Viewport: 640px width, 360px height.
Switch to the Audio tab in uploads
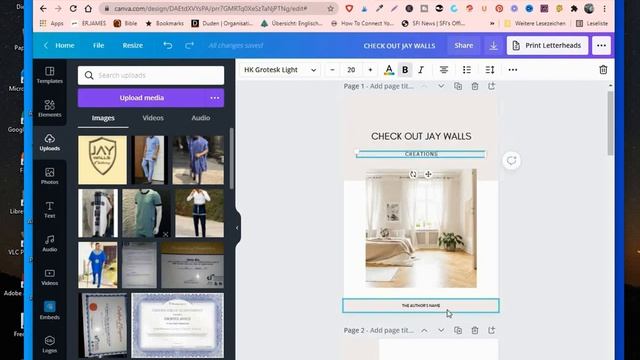pyautogui.click(x=201, y=118)
